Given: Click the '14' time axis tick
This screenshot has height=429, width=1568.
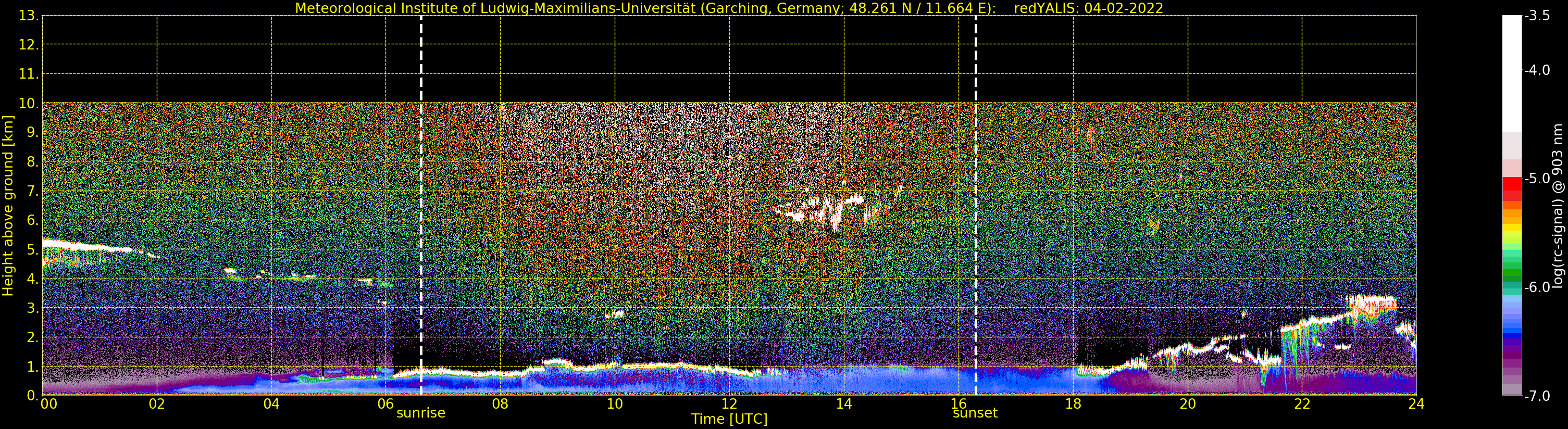Looking at the screenshot, I should pos(844,404).
